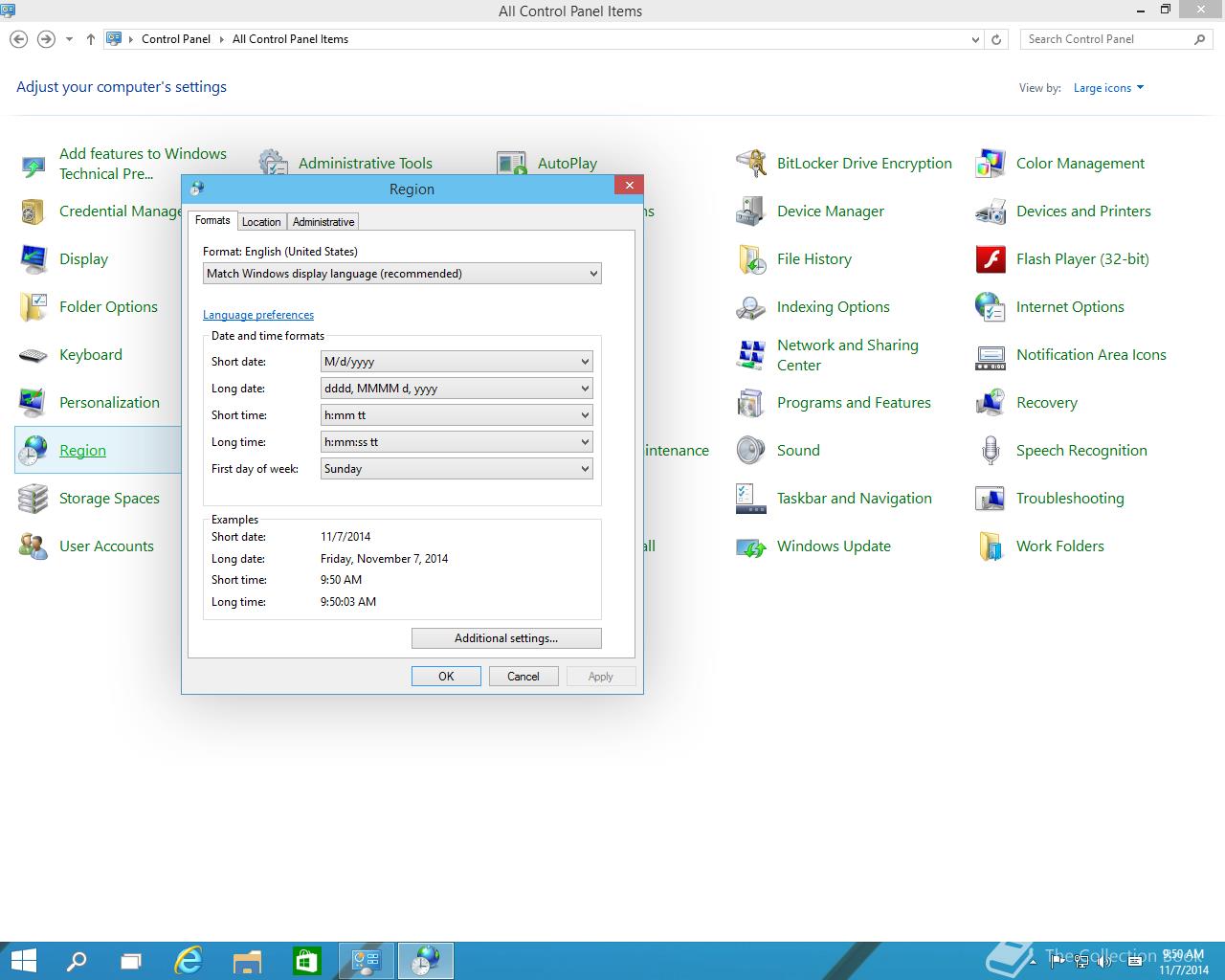The height and width of the screenshot is (980, 1225).
Task: Switch to the Location tab
Action: [261, 222]
